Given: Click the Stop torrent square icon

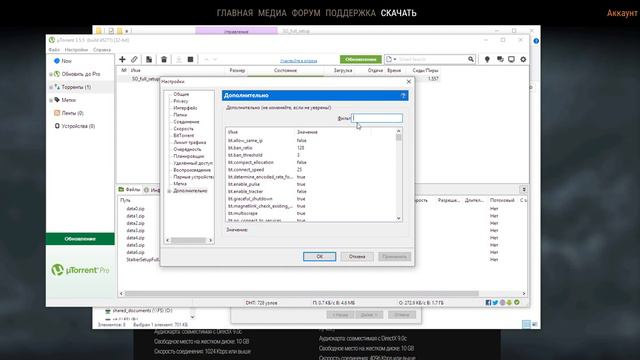Looking at the screenshot, I should tap(190, 60).
